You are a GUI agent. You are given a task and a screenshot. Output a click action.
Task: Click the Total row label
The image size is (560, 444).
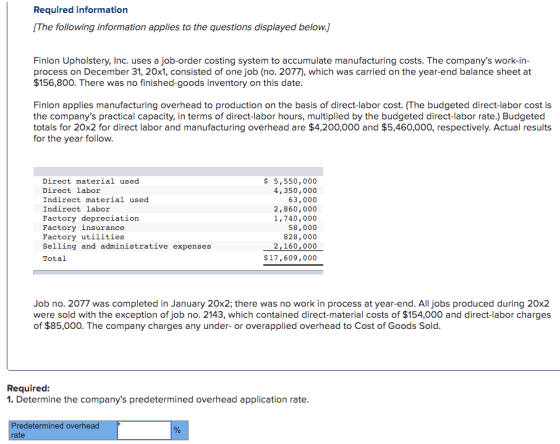(x=54, y=258)
